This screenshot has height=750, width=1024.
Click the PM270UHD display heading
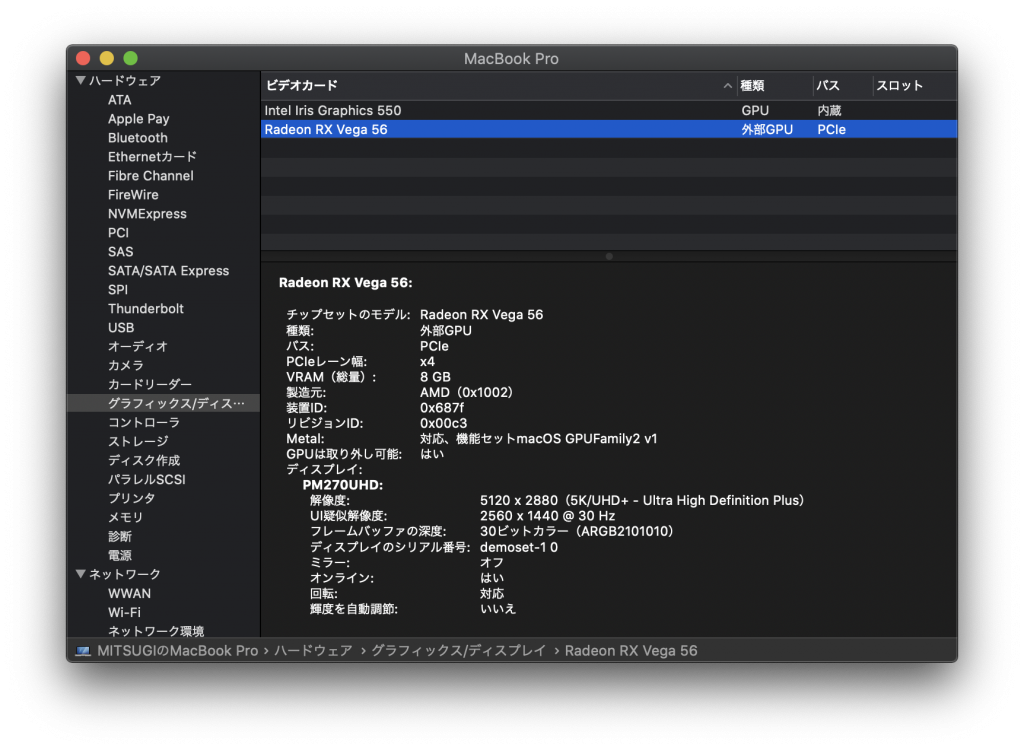343,485
